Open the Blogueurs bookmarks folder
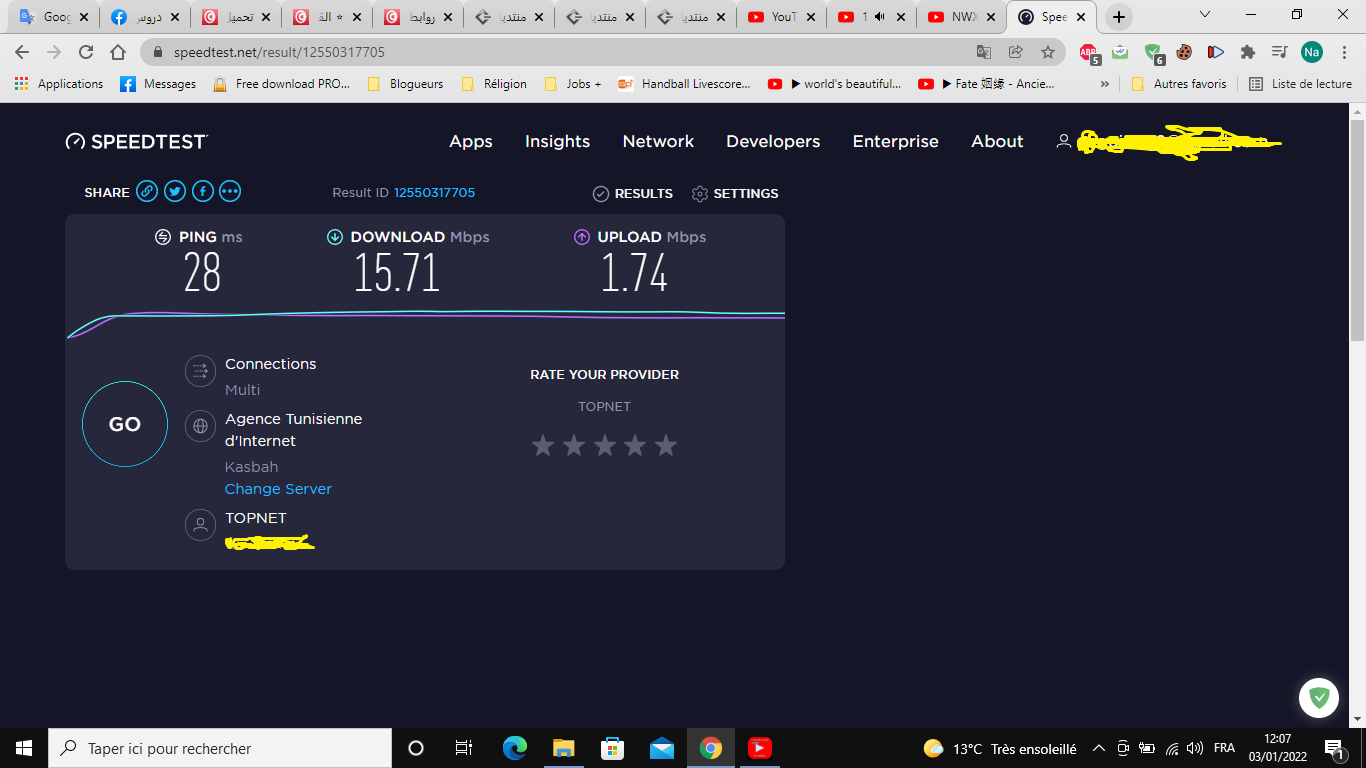This screenshot has height=768, width=1366. click(x=405, y=84)
